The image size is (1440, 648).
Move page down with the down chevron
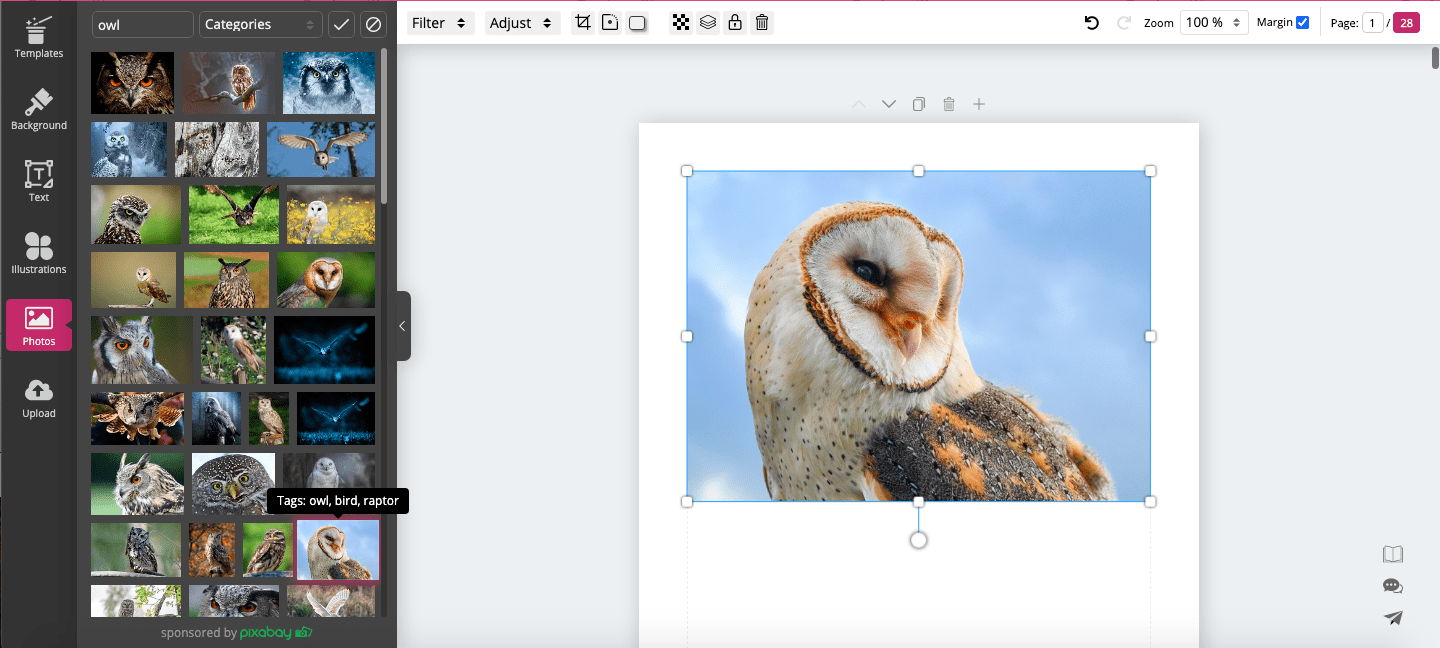tap(888, 104)
